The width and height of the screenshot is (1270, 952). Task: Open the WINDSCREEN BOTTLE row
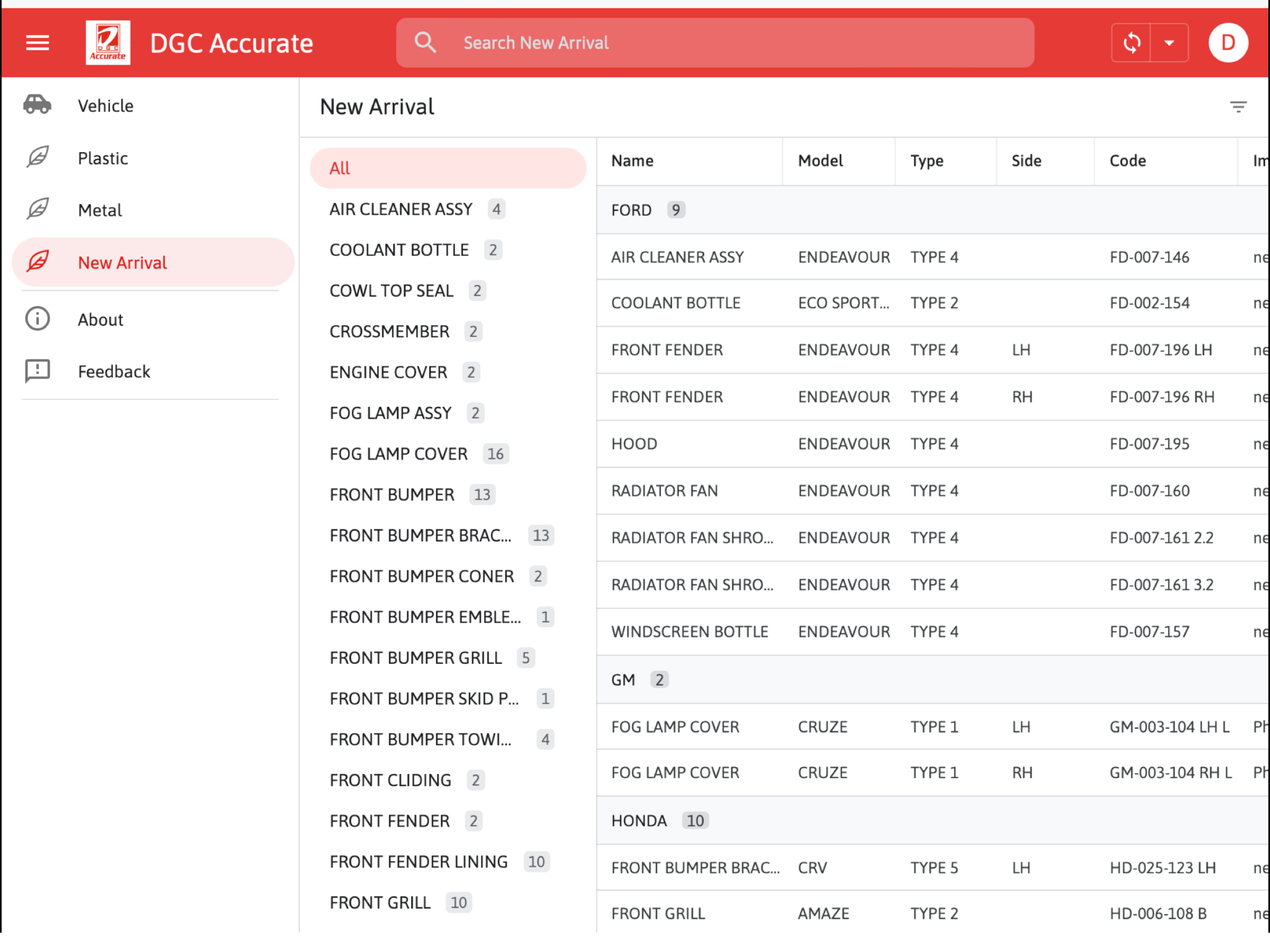pyautogui.click(x=933, y=632)
